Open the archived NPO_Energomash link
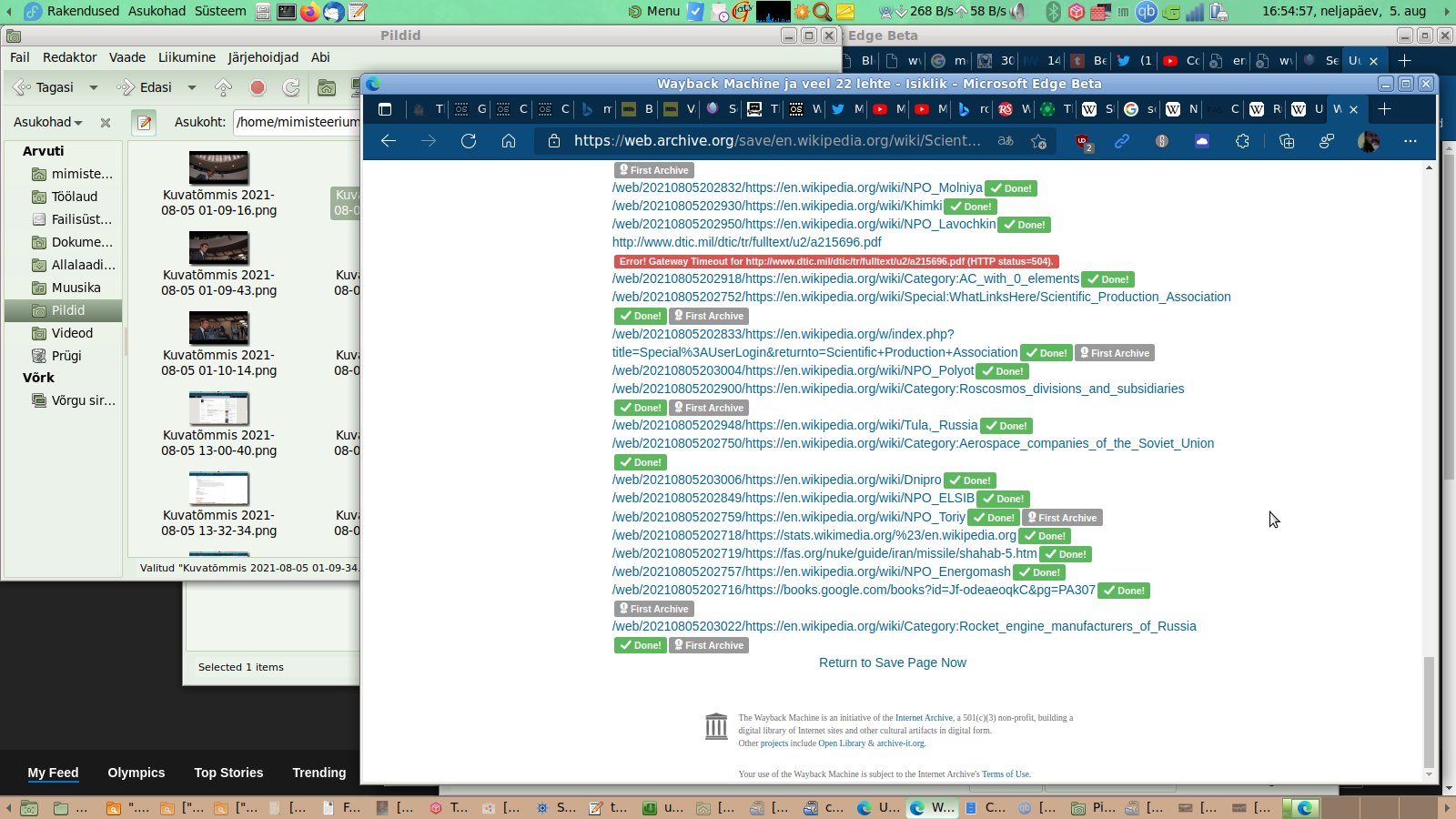 coord(812,571)
